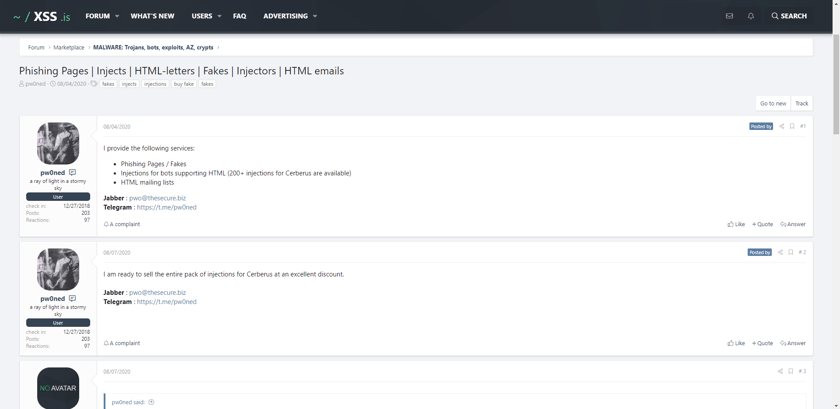Viewport: 840px width, 409px height.
Task: Open the notifications bell icon
Action: [751, 16]
